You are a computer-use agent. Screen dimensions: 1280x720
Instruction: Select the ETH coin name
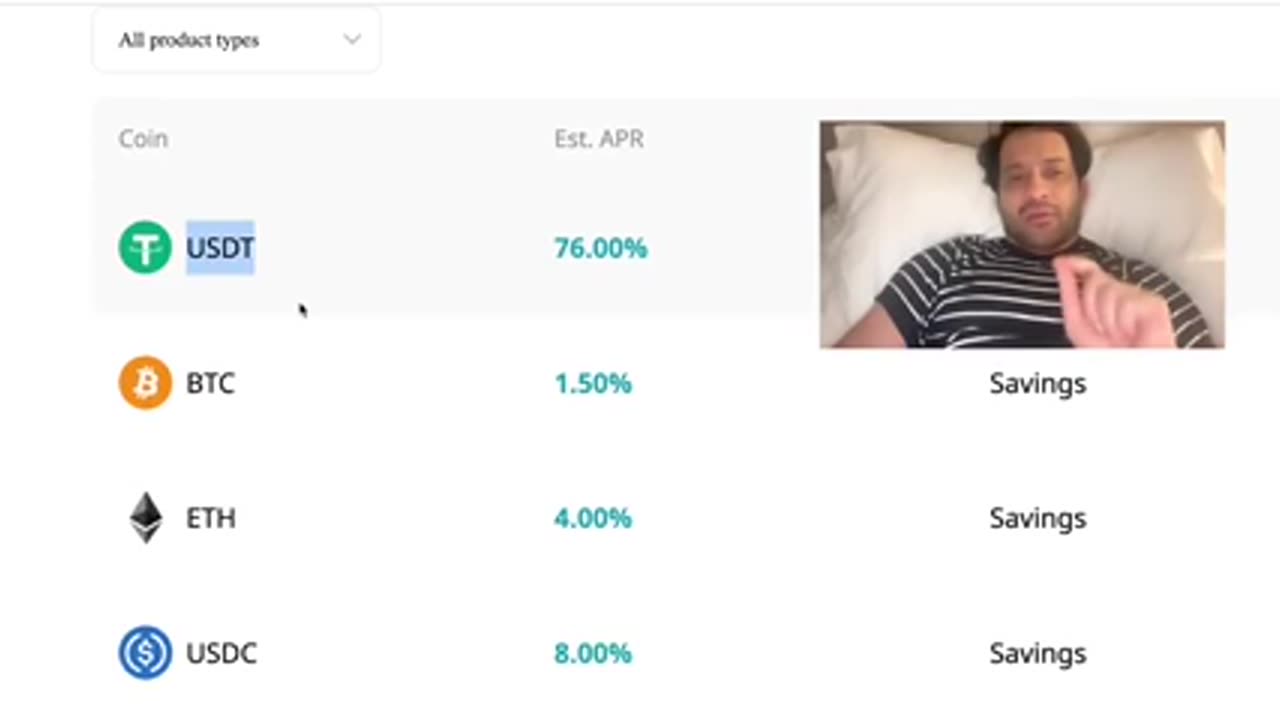(x=211, y=518)
